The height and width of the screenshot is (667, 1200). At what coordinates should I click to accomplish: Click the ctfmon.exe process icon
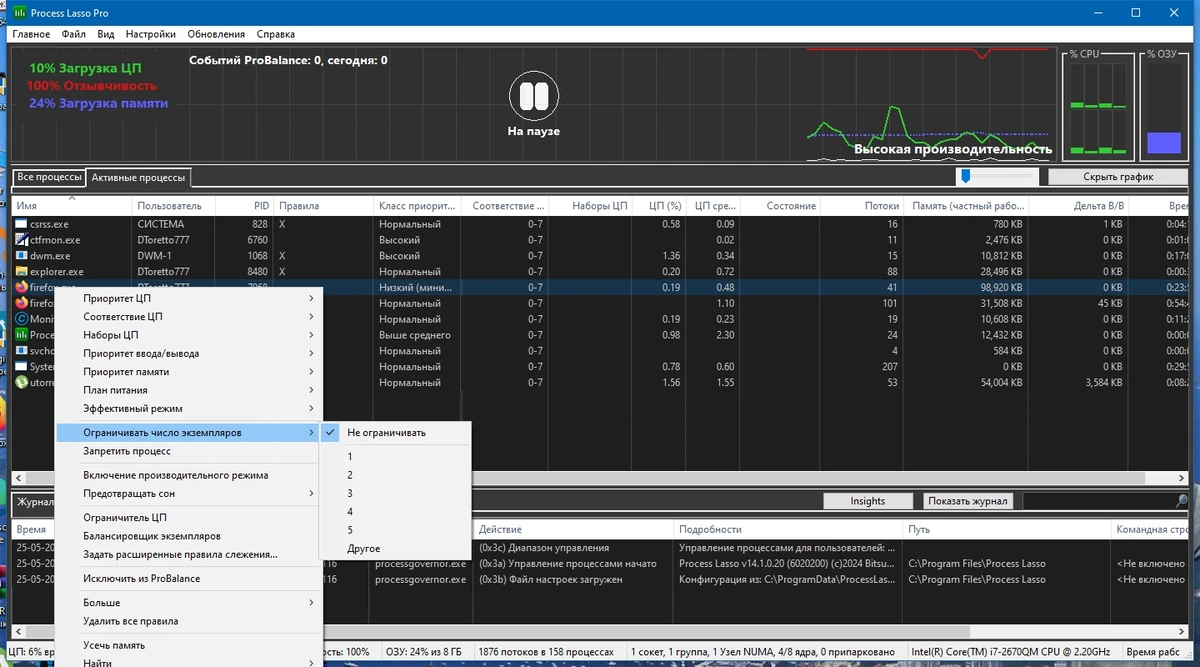click(22, 240)
